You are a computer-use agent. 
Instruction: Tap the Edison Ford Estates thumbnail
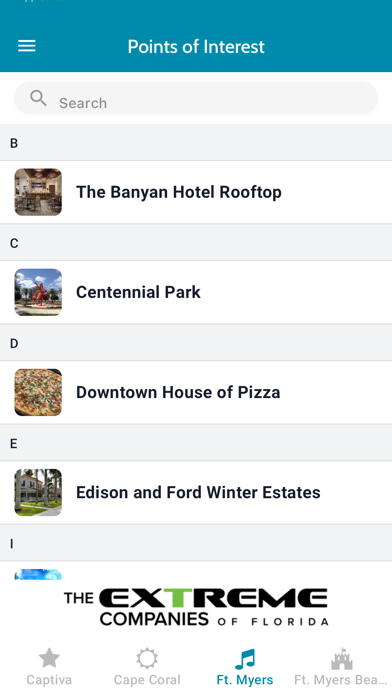(x=38, y=493)
